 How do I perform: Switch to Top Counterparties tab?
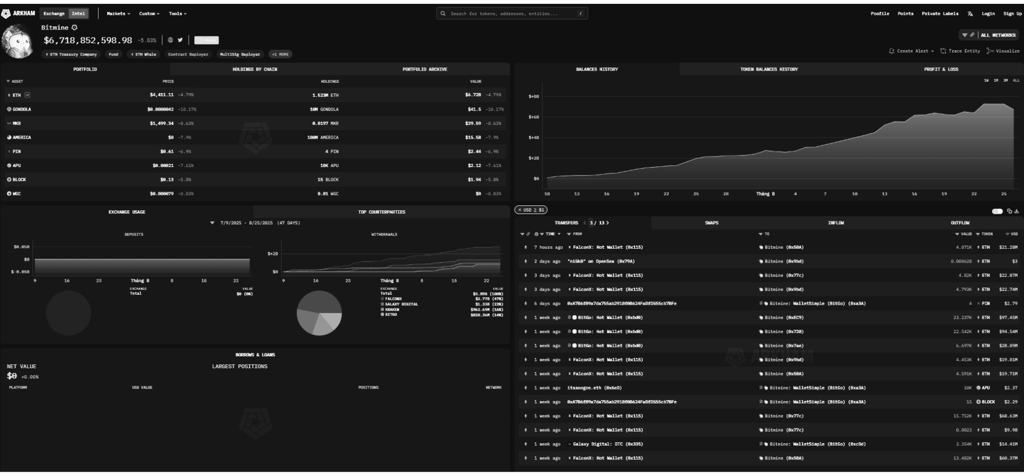click(x=381, y=212)
